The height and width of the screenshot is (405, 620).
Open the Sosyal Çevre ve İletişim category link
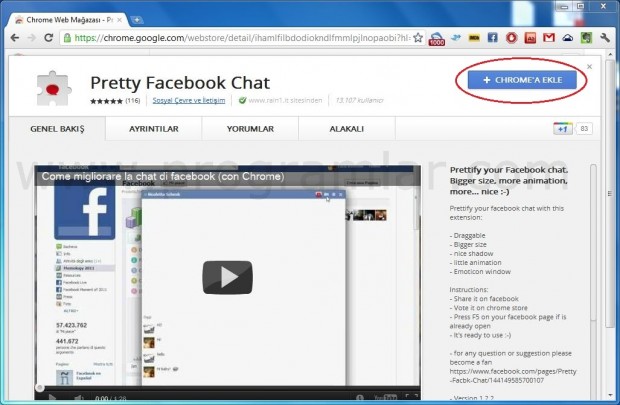189,100
